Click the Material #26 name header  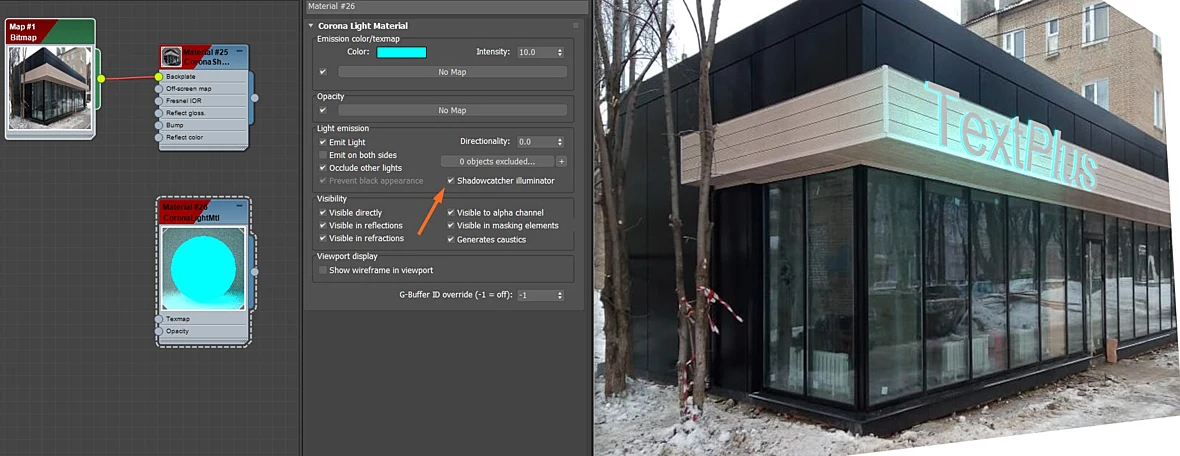click(x=447, y=7)
